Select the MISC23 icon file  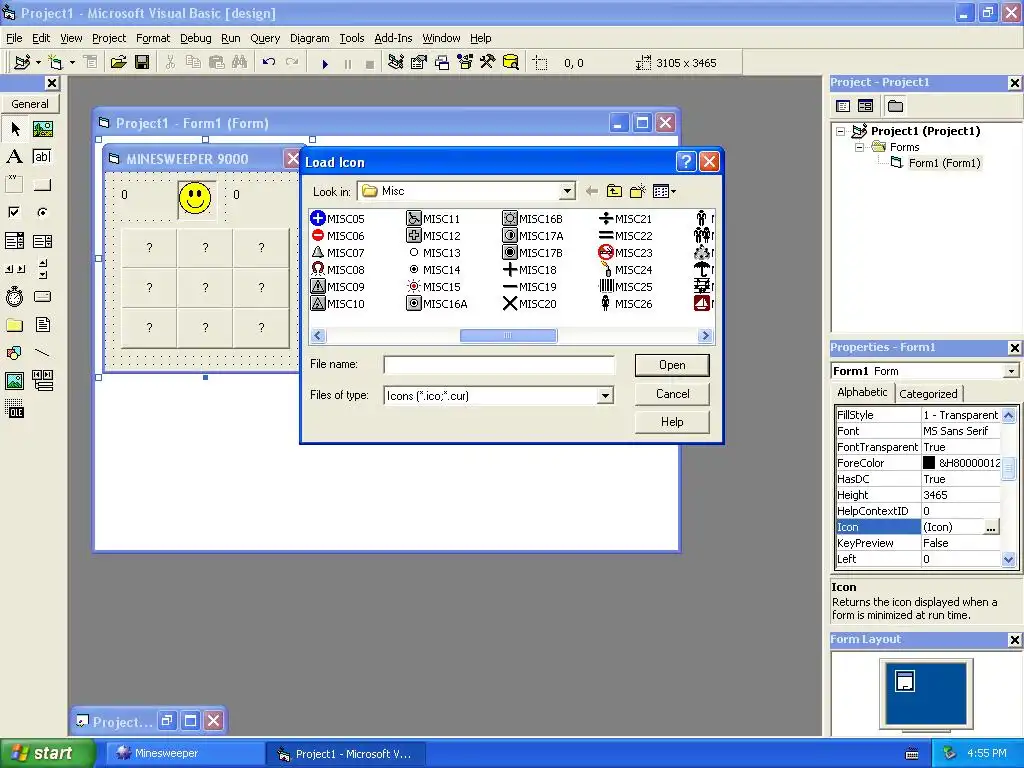[625, 253]
